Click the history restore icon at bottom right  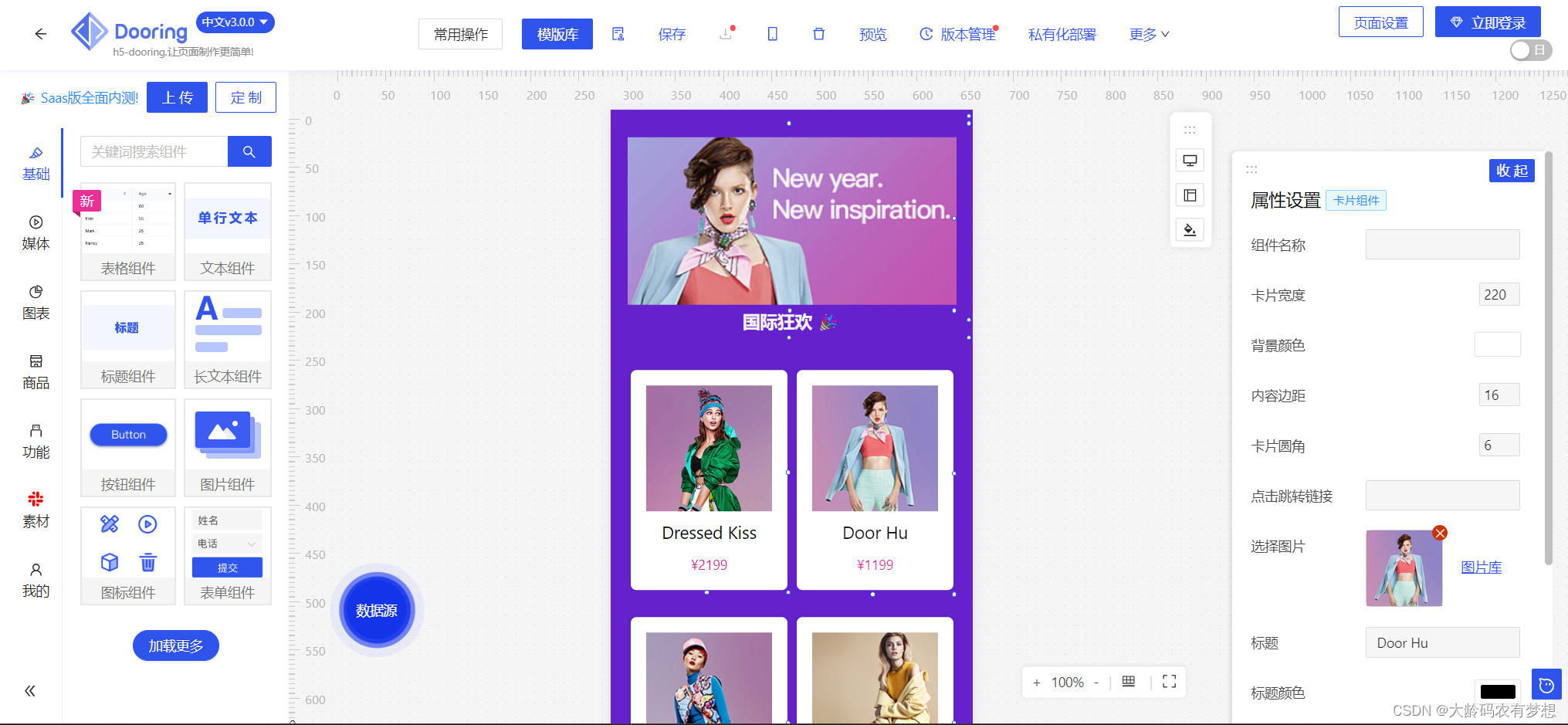(1546, 684)
